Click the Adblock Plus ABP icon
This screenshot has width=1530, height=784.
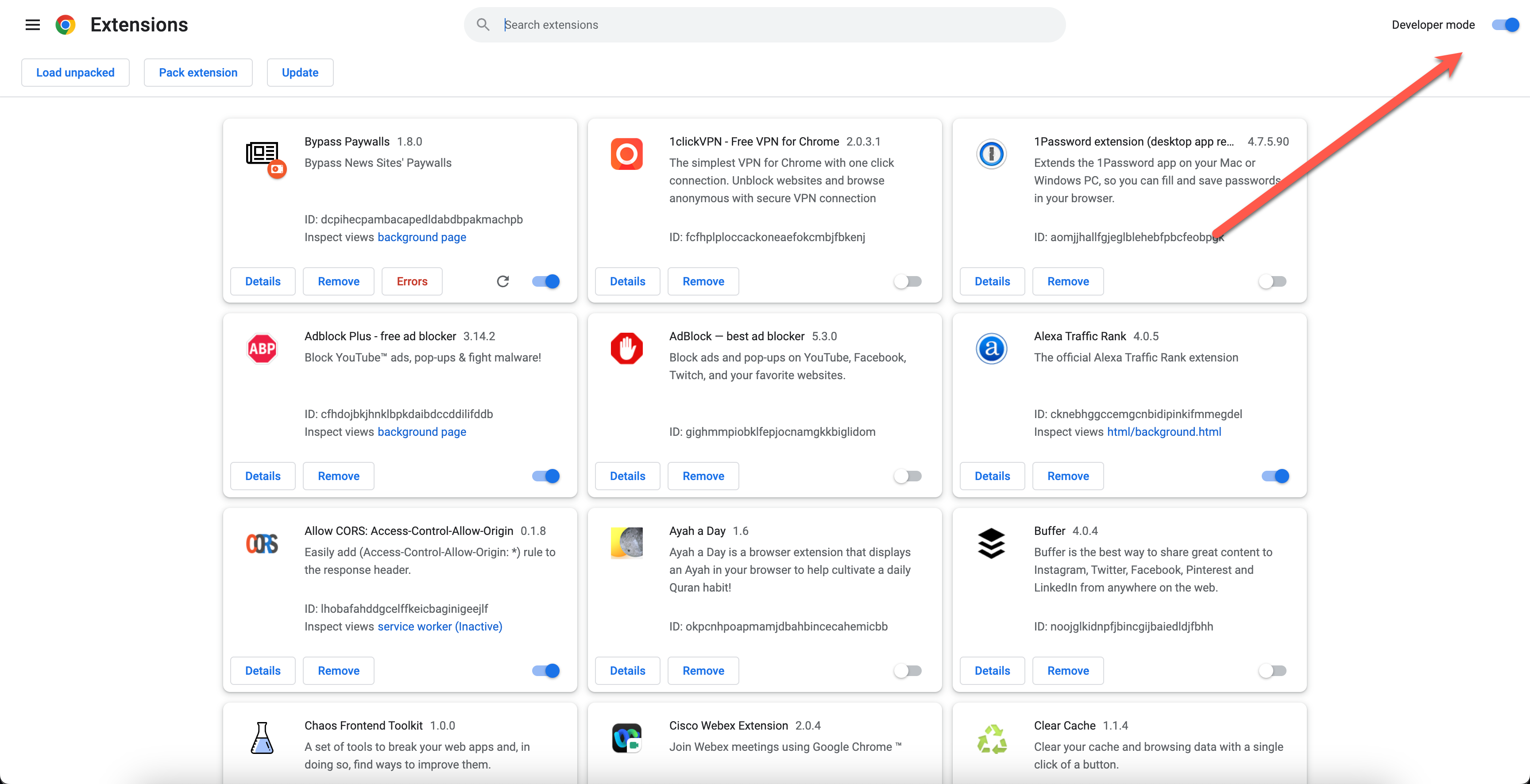(262, 348)
